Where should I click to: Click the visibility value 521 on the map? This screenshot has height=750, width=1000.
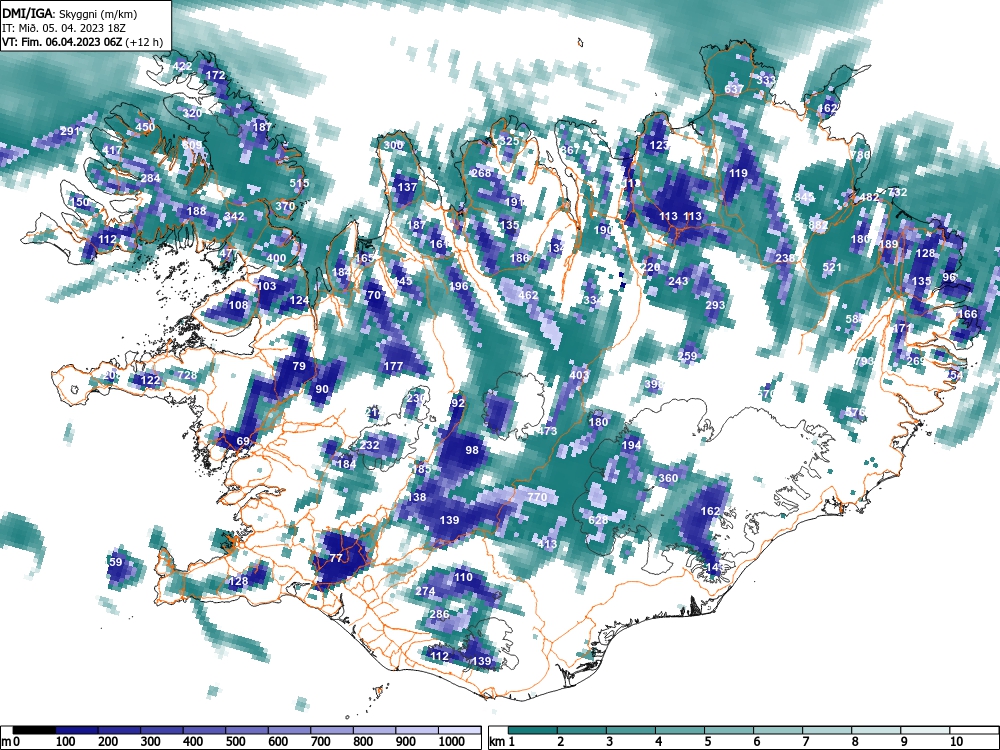(x=832, y=267)
